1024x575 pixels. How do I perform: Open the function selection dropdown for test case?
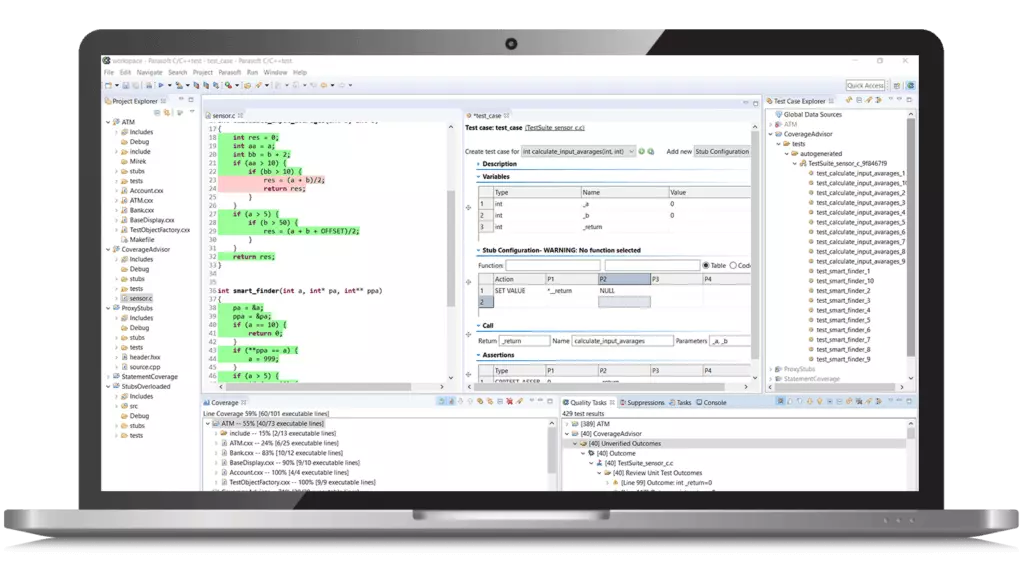[x=631, y=151]
